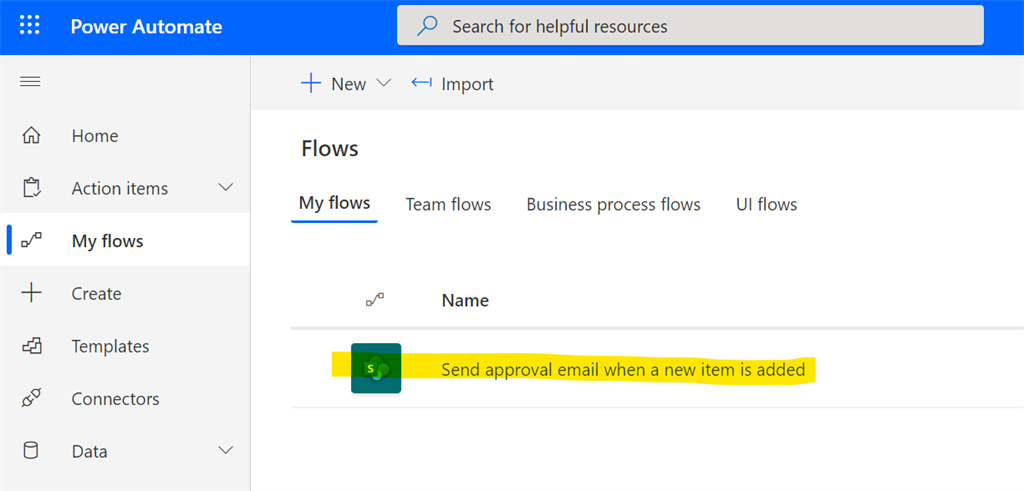Expand the Data chevron
The height and width of the screenshot is (491, 1024).
225,451
